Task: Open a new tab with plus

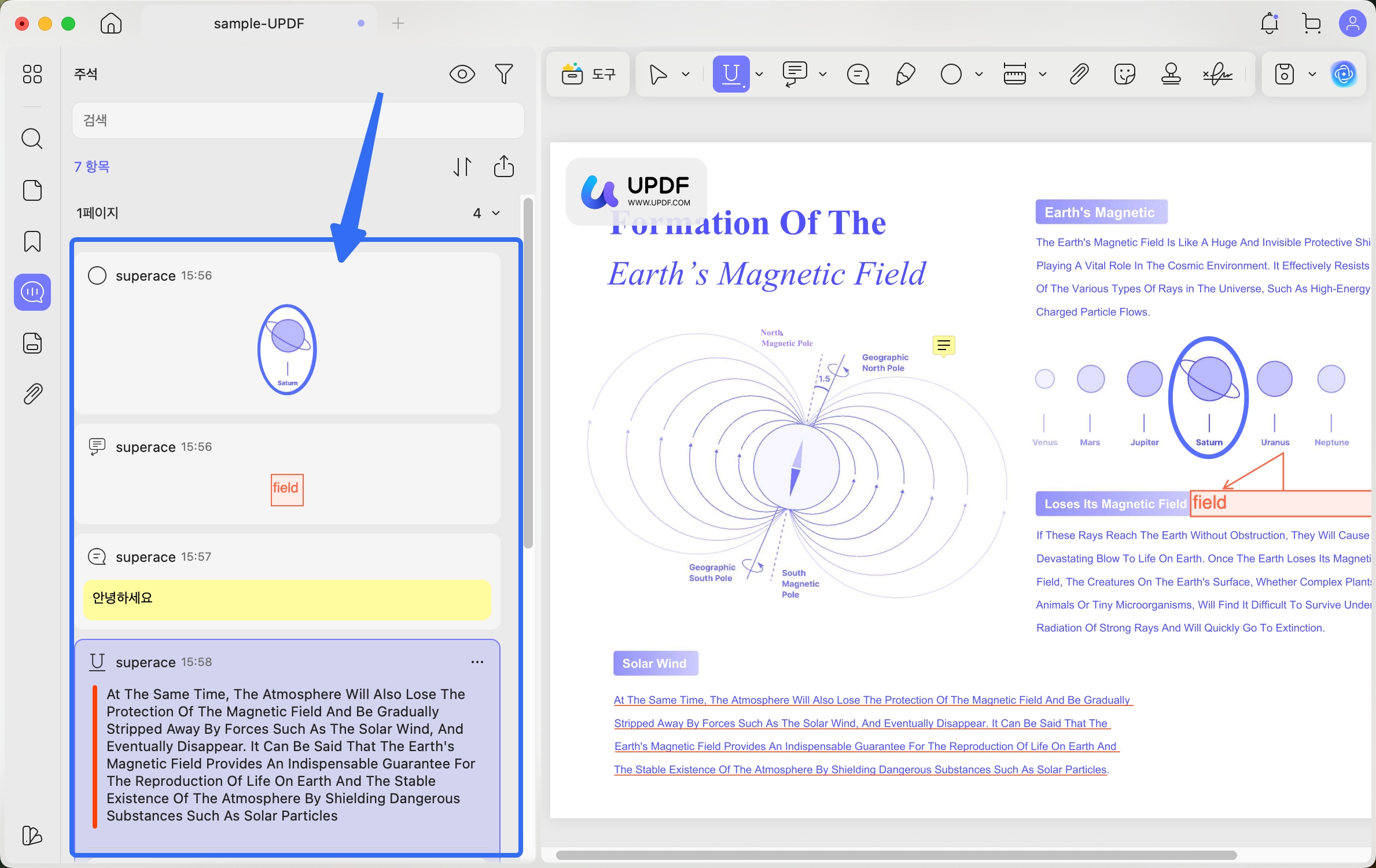Action: pos(398,24)
